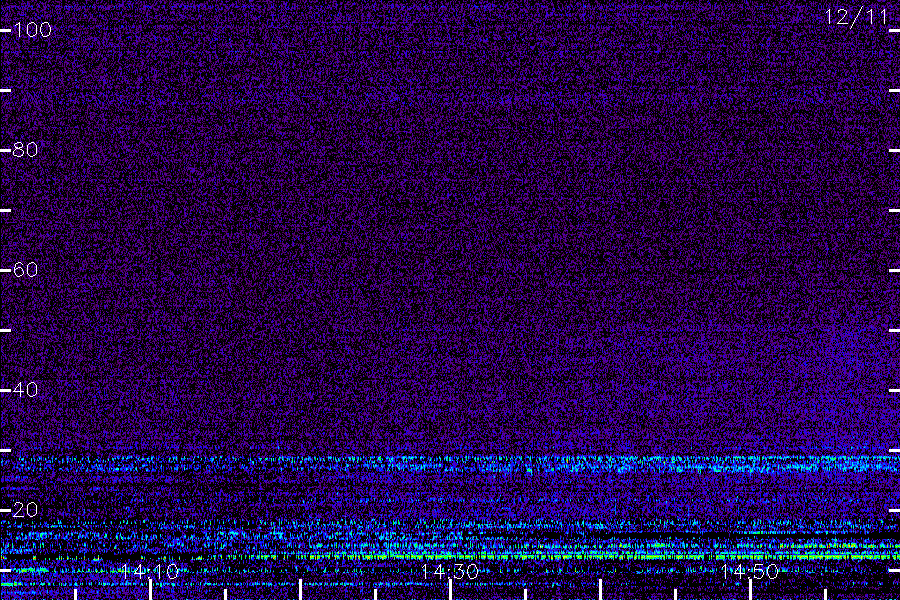Click the 80 frequency axis label
Screen dimensions: 900x600
tap(25, 150)
